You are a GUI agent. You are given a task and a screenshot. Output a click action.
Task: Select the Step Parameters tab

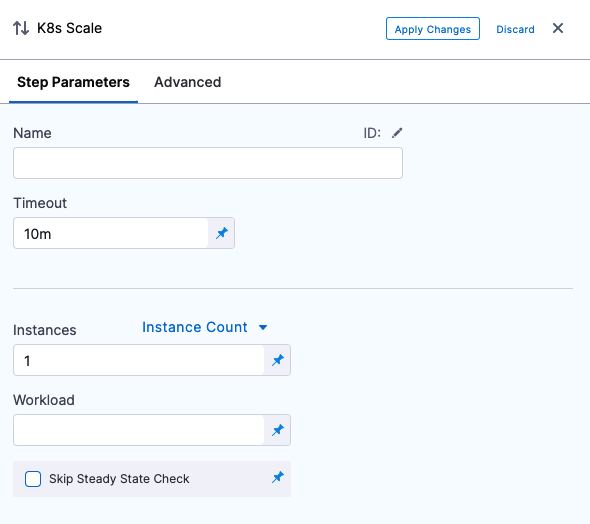[x=73, y=82]
